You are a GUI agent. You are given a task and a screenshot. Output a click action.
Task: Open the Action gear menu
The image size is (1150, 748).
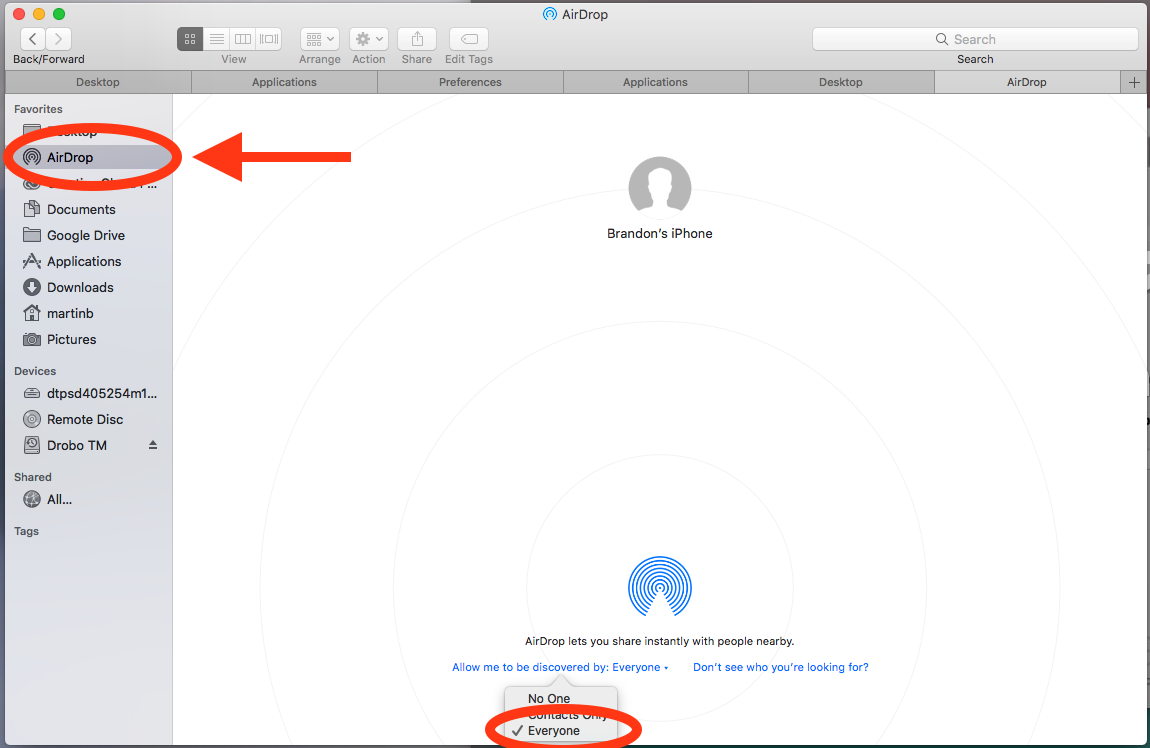pos(369,39)
